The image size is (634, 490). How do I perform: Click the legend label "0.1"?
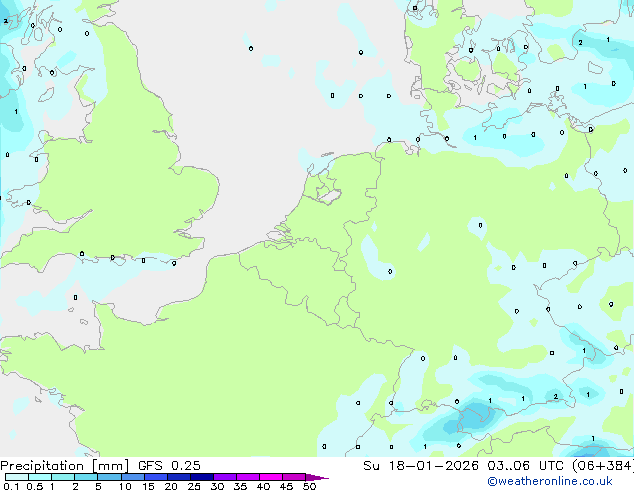point(11,486)
